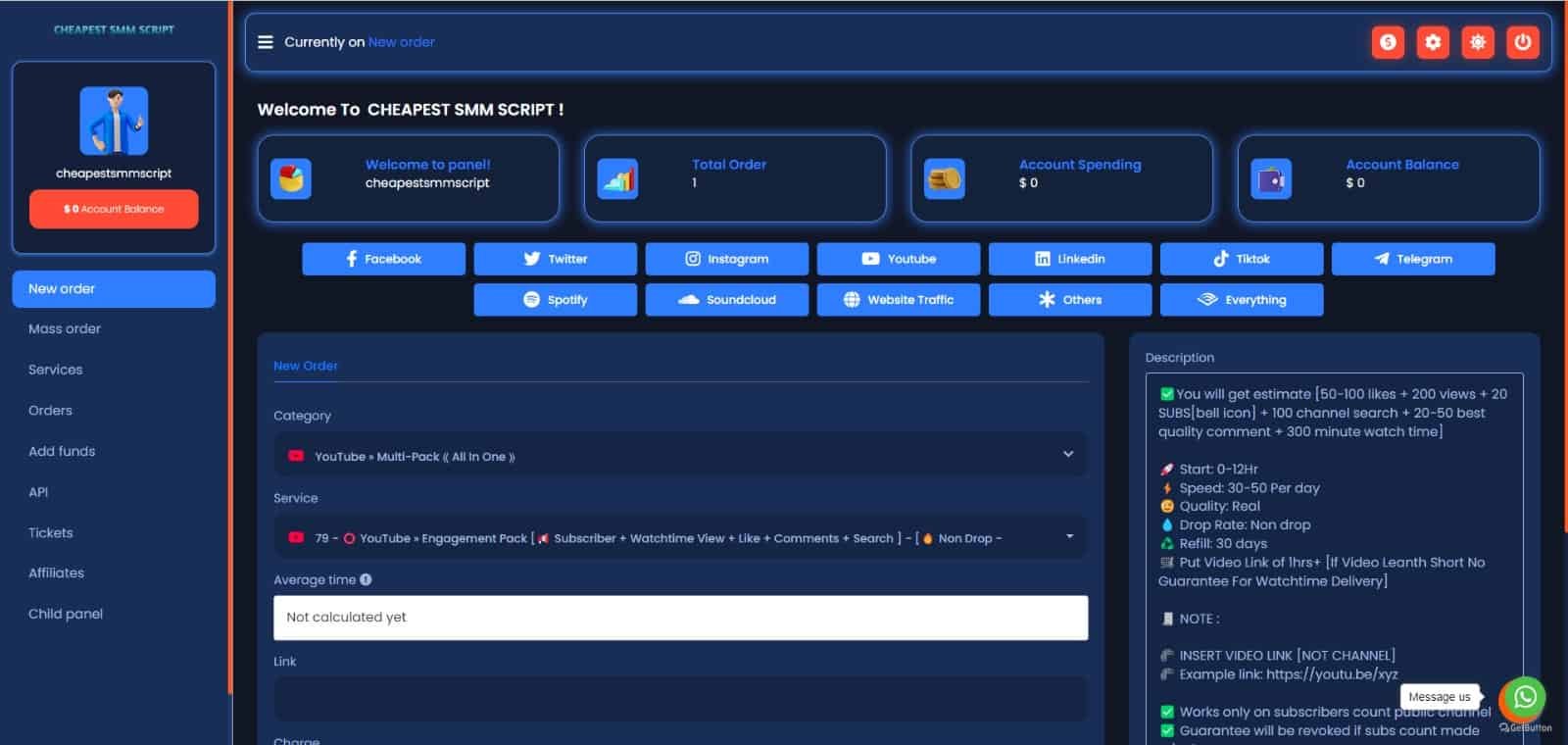The width and height of the screenshot is (1568, 745).
Task: Click the hamburger menu icon
Action: pos(265,42)
